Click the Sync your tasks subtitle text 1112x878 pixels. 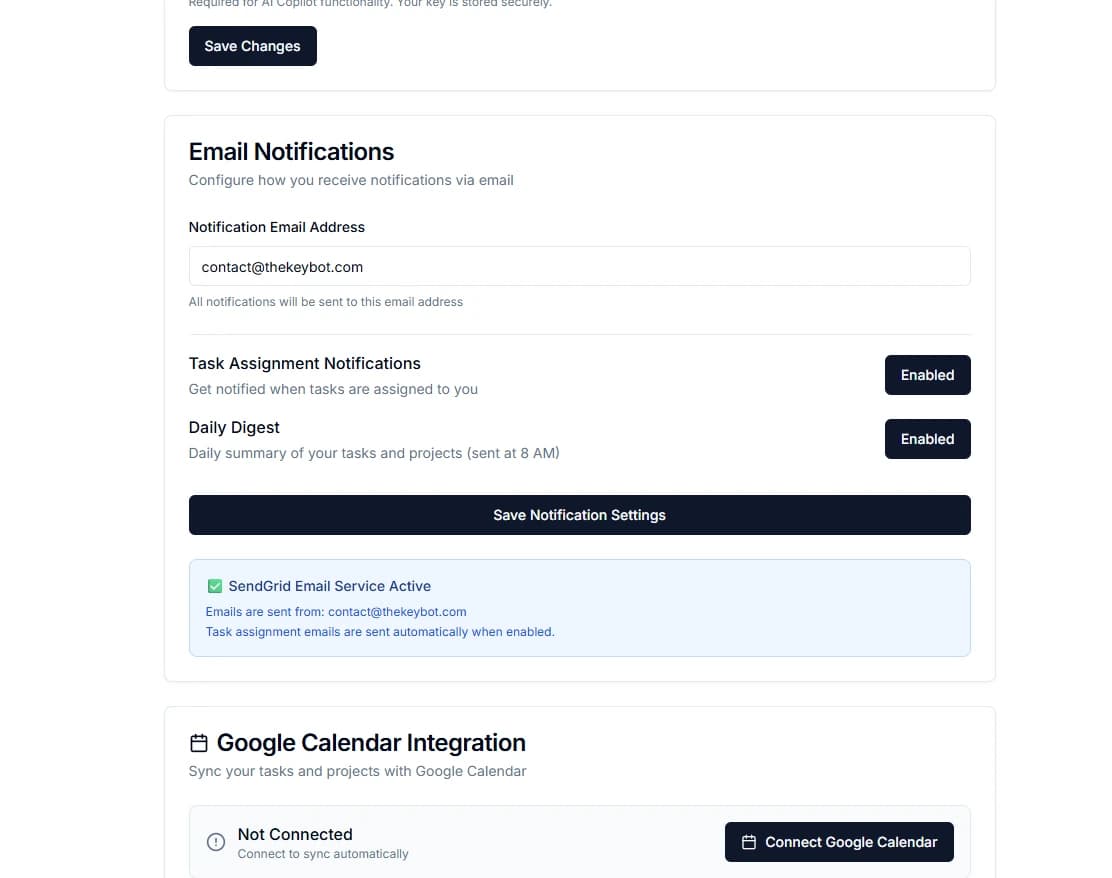coord(357,771)
